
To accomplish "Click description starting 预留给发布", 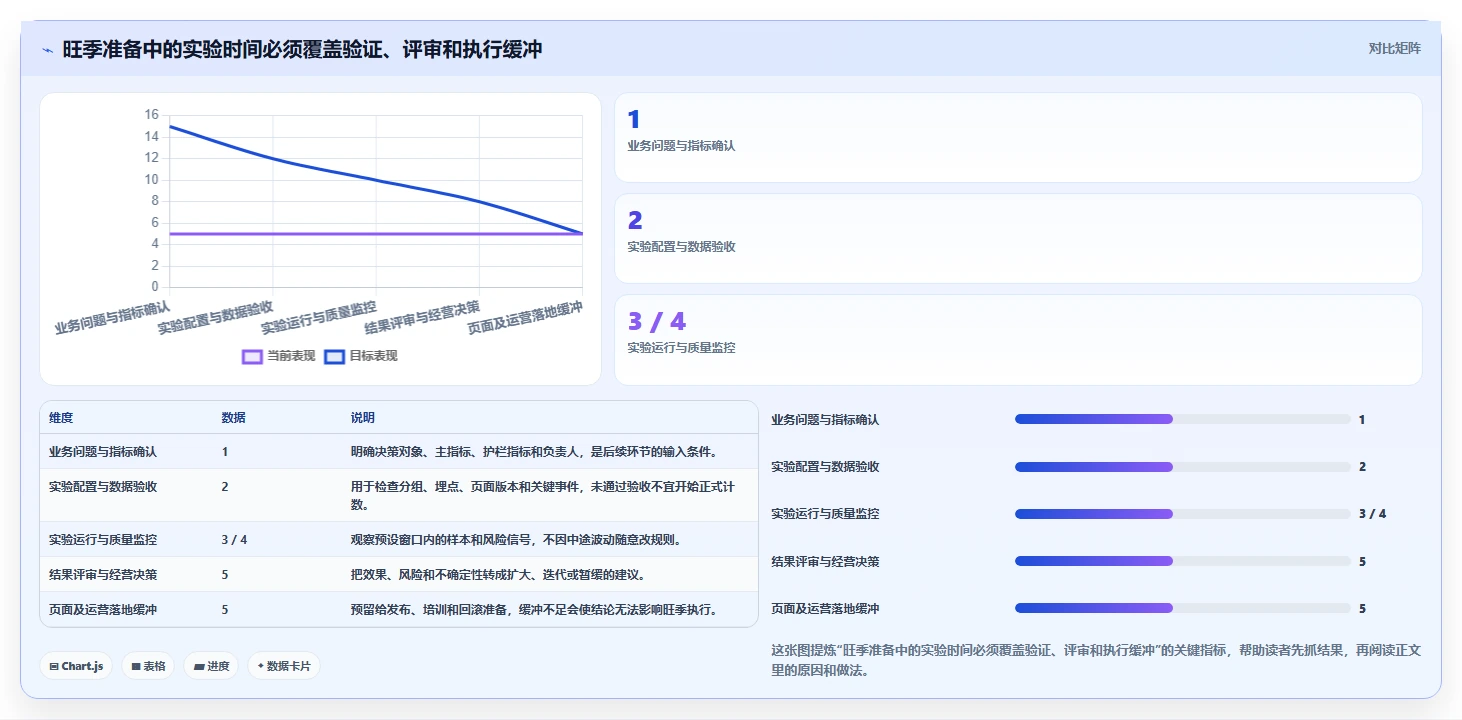I will click(x=534, y=610).
